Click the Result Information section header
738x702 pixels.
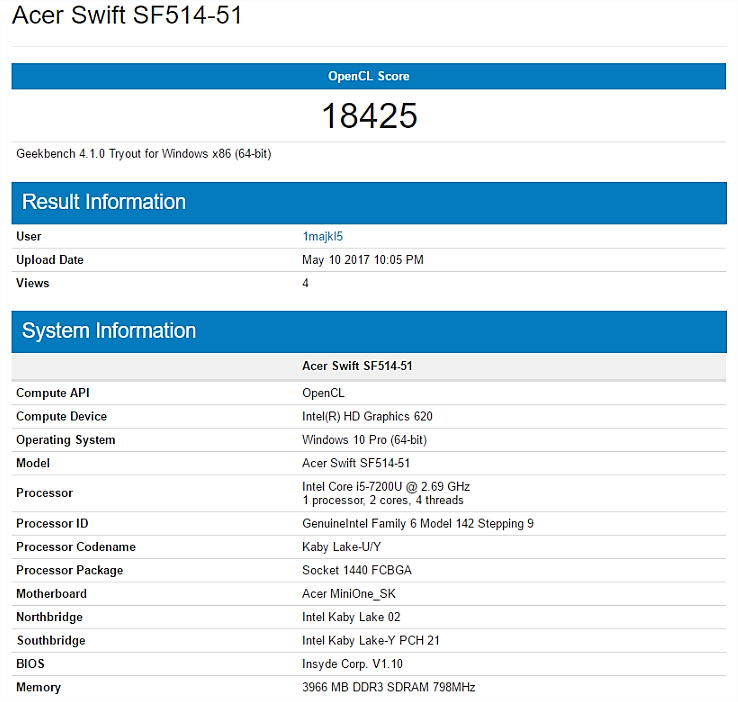[x=104, y=202]
